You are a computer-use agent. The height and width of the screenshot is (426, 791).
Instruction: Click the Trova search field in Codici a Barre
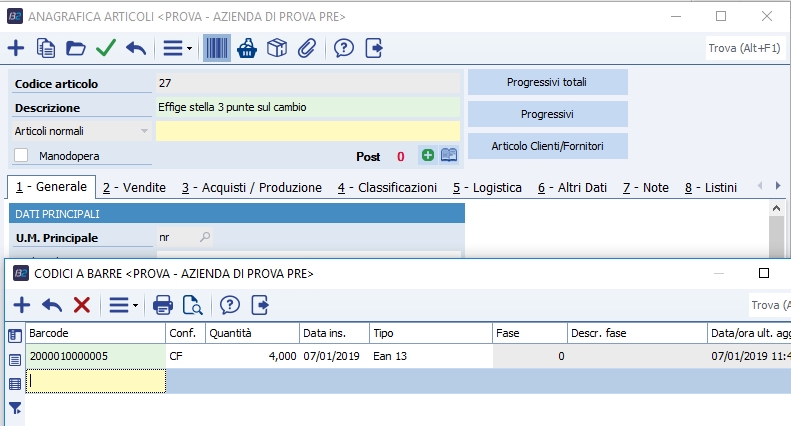[x=769, y=305]
